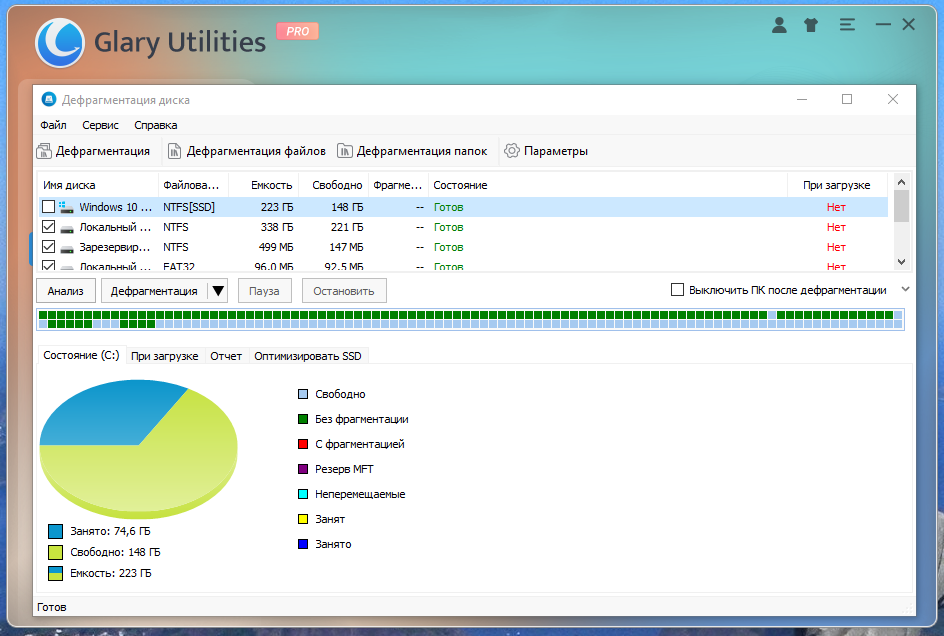Image resolution: width=944 pixels, height=636 pixels.
Task: Click the Остановить button
Action: 344,291
